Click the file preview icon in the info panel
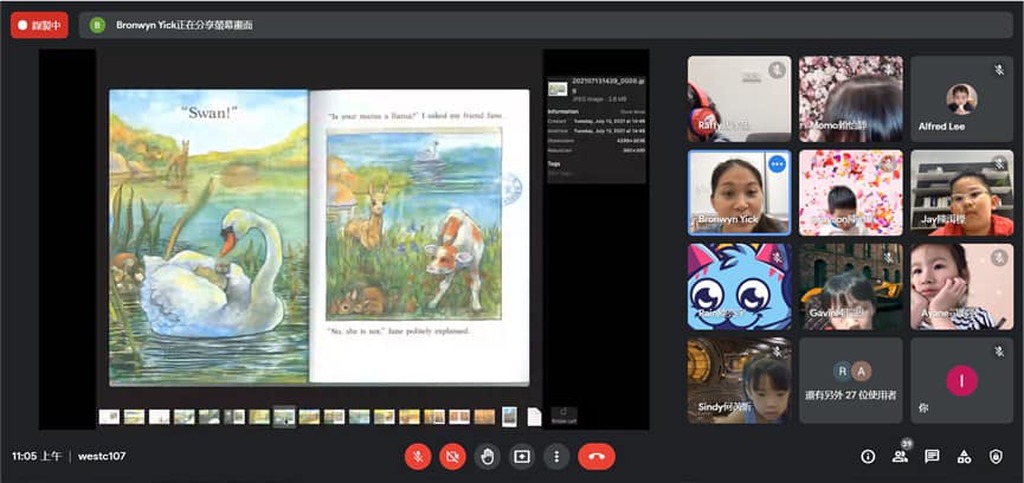The image size is (1024, 483). (x=557, y=88)
